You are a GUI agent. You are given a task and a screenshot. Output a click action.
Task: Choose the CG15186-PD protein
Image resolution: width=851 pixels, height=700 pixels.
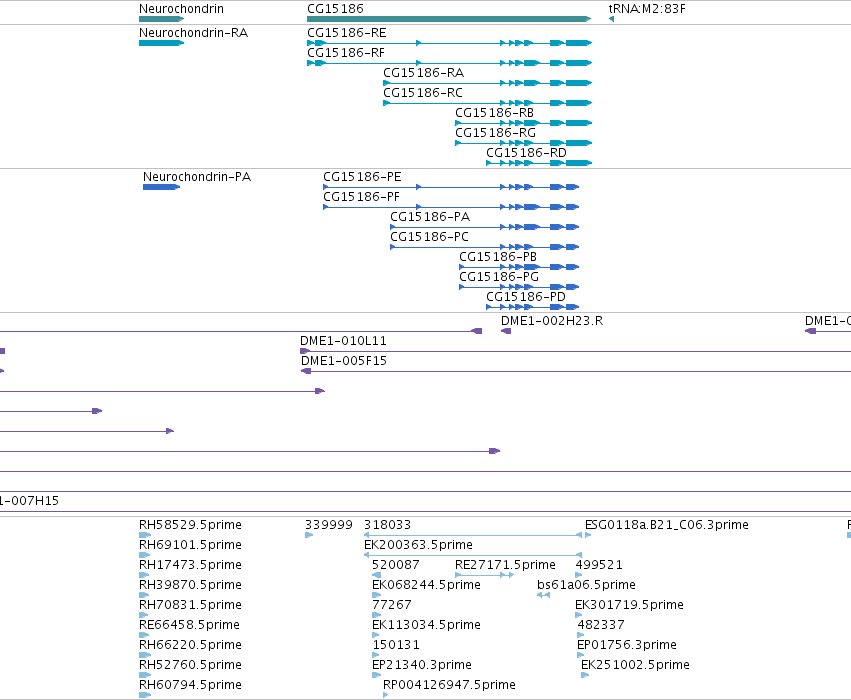[525, 297]
